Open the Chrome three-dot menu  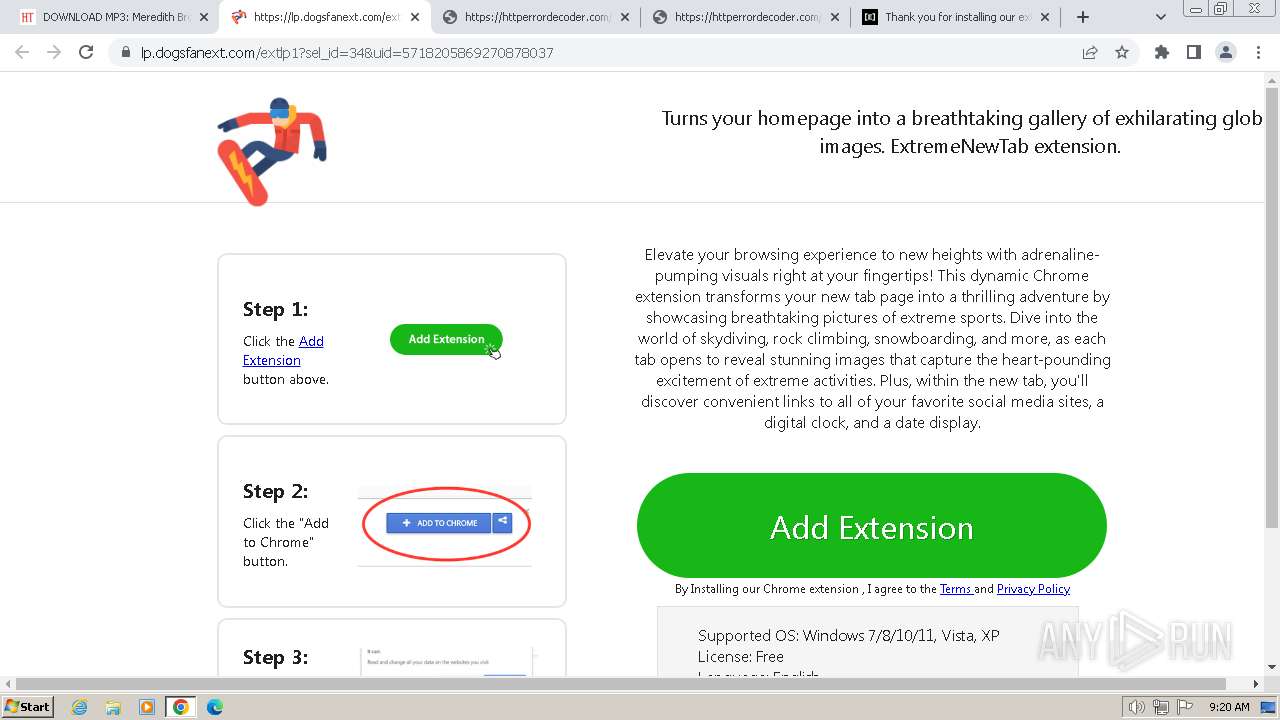(1258, 53)
